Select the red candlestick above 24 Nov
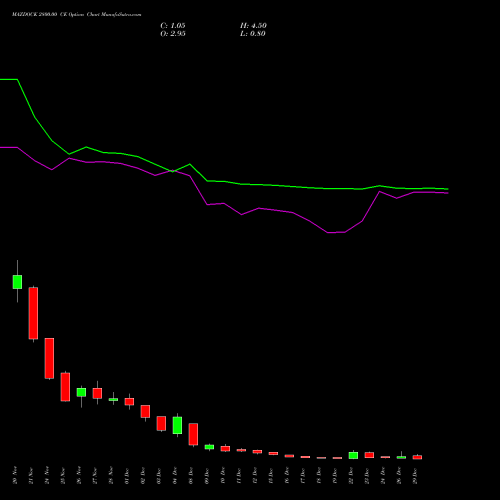The width and height of the screenshot is (500, 500). tap(49, 358)
